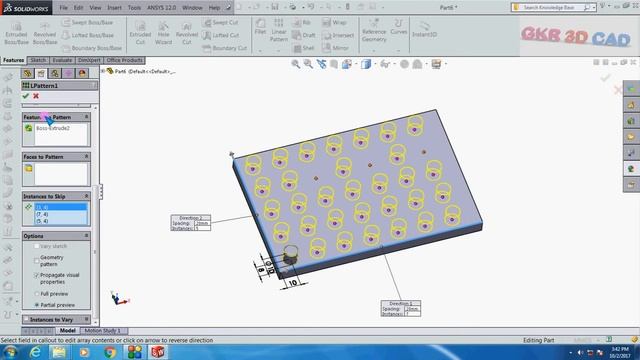This screenshot has width=640, height=360.
Task: Expand the Instances to Vary section
Action: tap(87, 319)
